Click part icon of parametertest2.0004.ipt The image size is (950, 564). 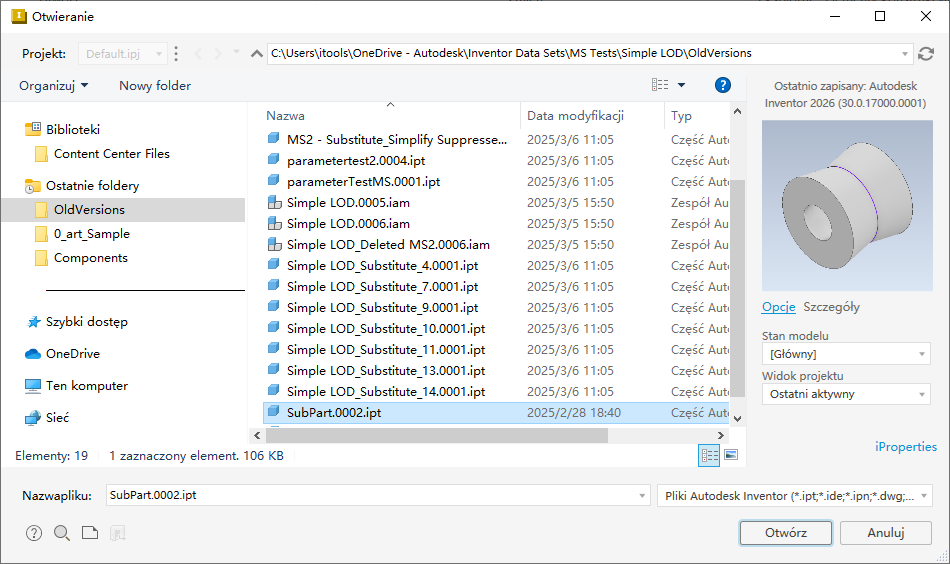(x=274, y=160)
